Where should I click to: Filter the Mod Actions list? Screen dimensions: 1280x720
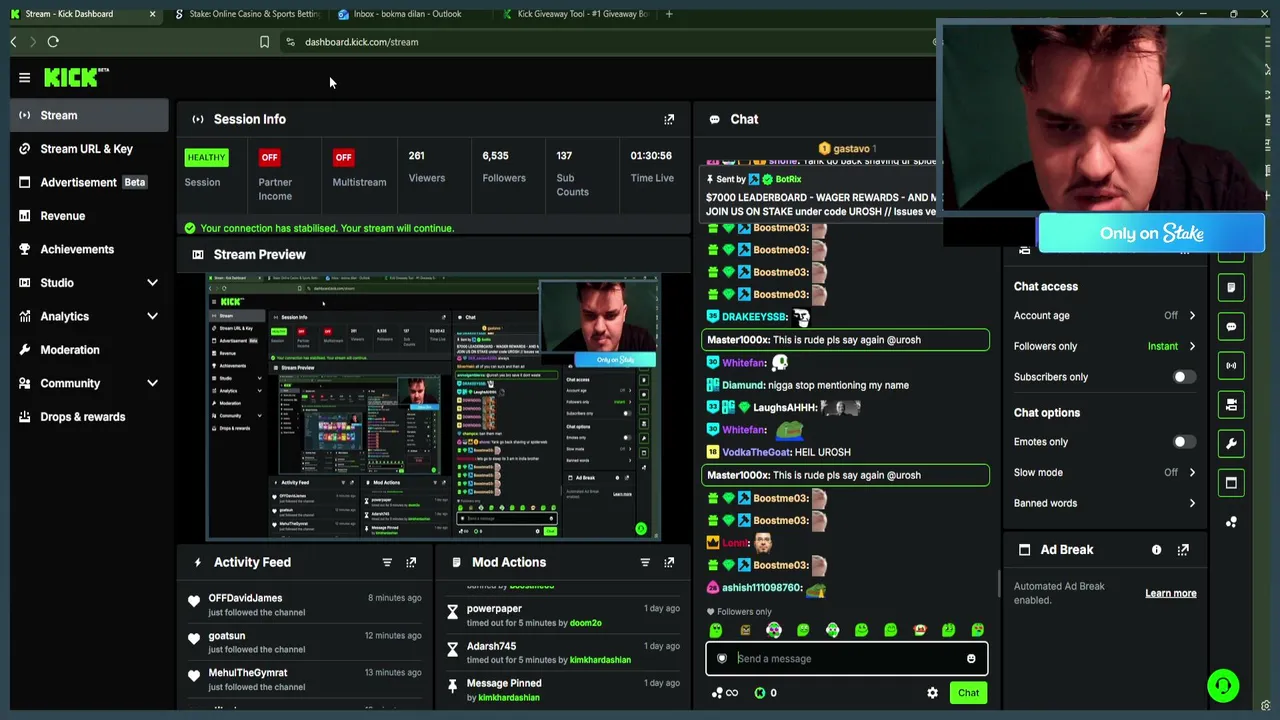[x=645, y=562]
